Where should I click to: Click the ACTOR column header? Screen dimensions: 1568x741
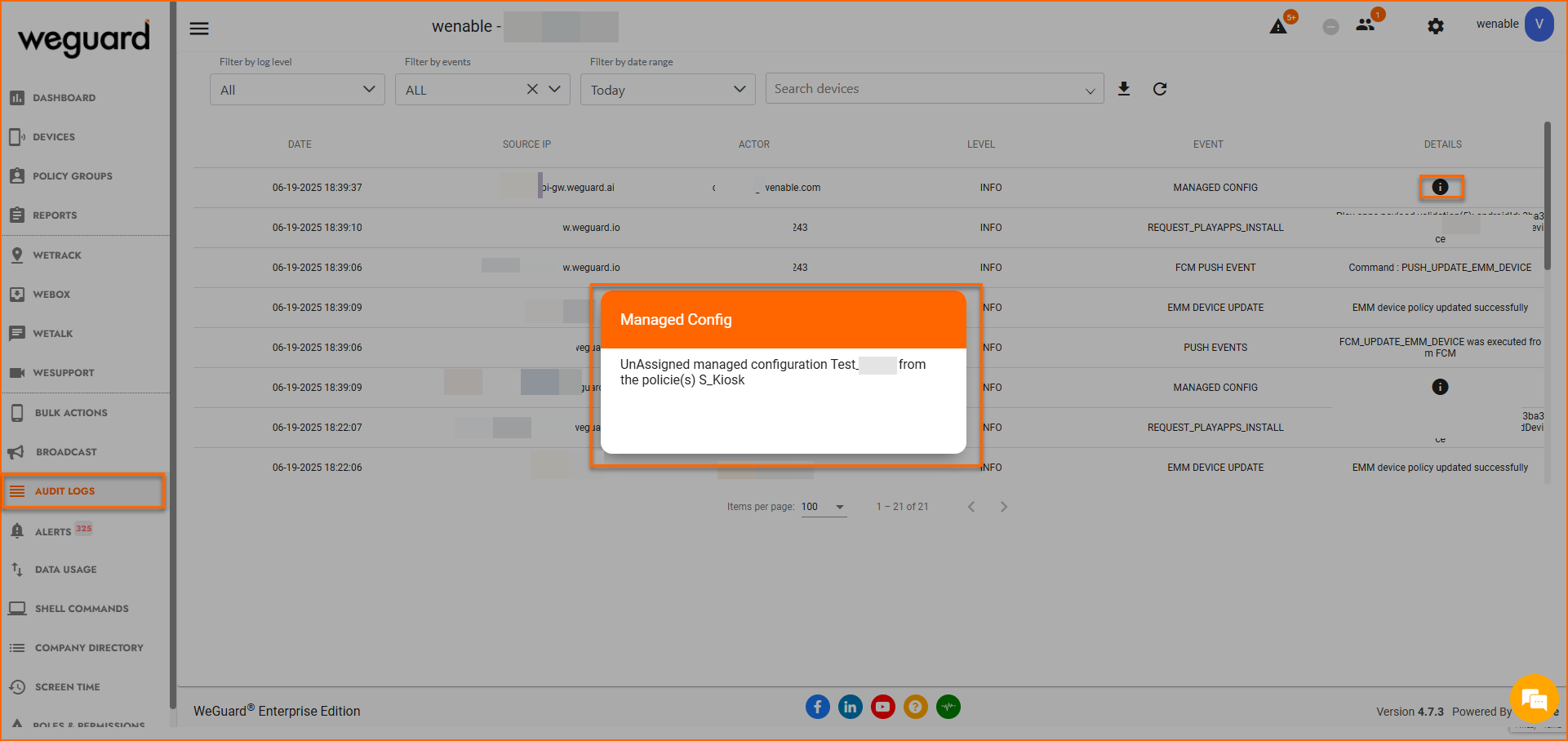click(x=754, y=144)
